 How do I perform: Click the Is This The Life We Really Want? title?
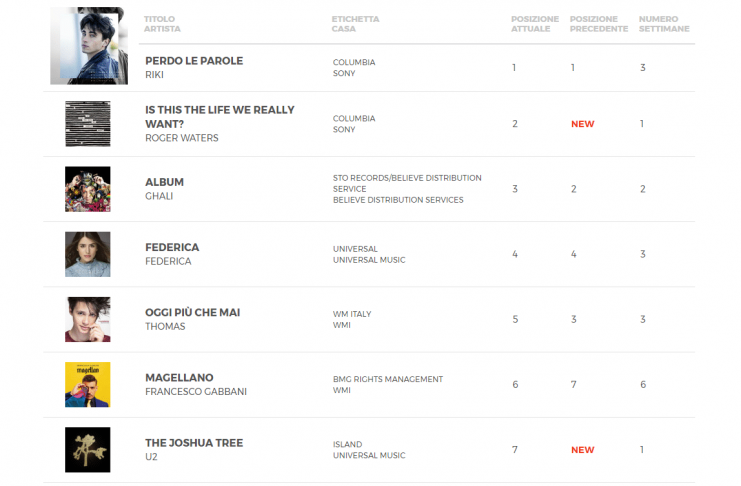point(220,117)
